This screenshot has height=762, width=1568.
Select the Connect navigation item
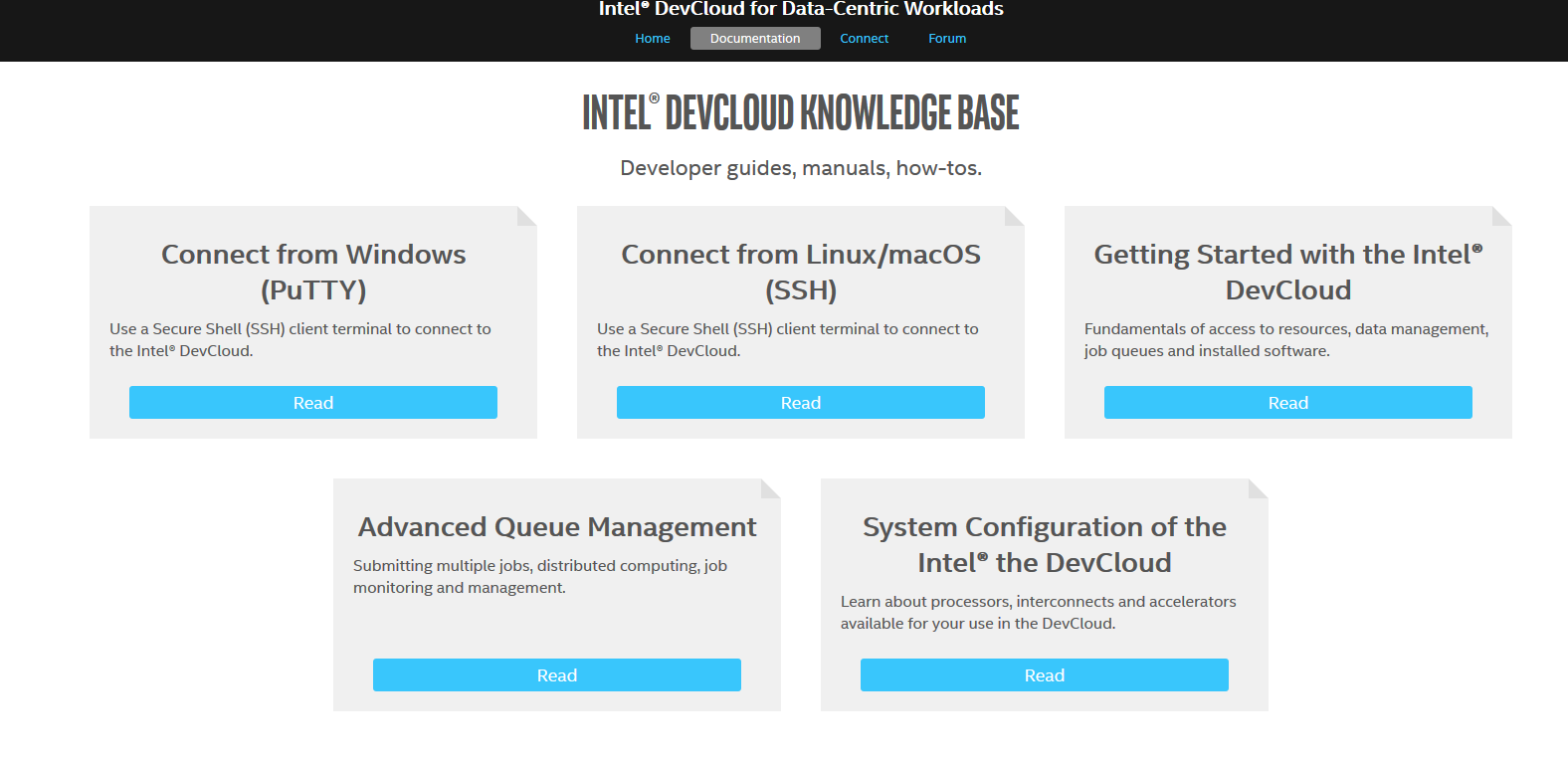pos(864,39)
